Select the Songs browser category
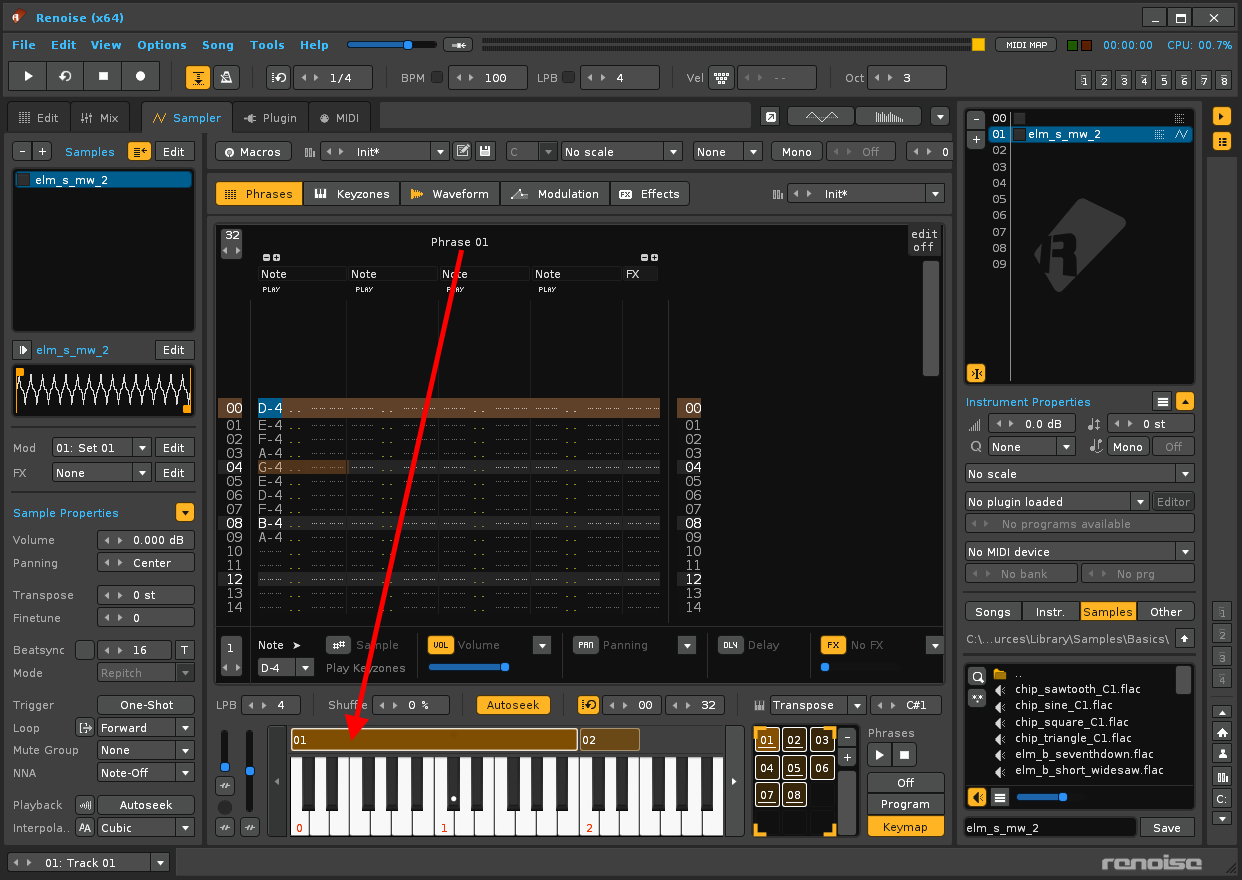The height and width of the screenshot is (880, 1242). click(x=993, y=612)
